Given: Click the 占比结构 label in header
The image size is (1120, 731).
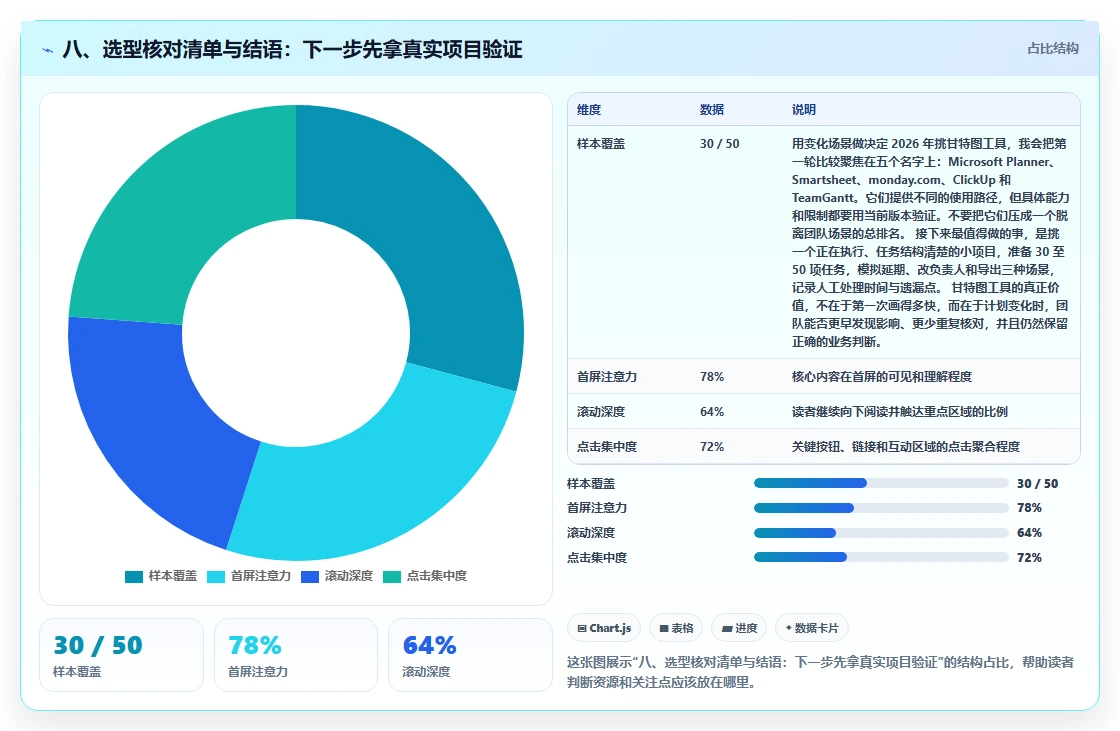Looking at the screenshot, I should pyautogui.click(x=1052, y=49).
